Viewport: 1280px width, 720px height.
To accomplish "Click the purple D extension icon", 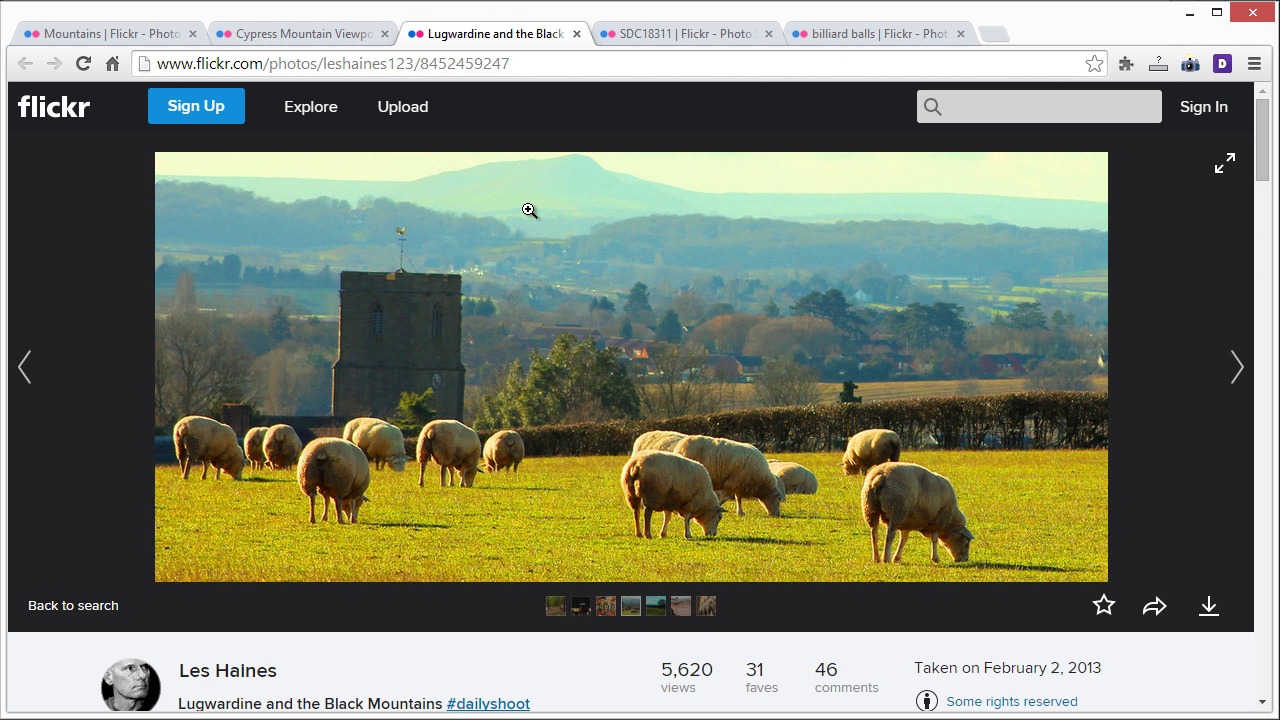I will tap(1222, 63).
